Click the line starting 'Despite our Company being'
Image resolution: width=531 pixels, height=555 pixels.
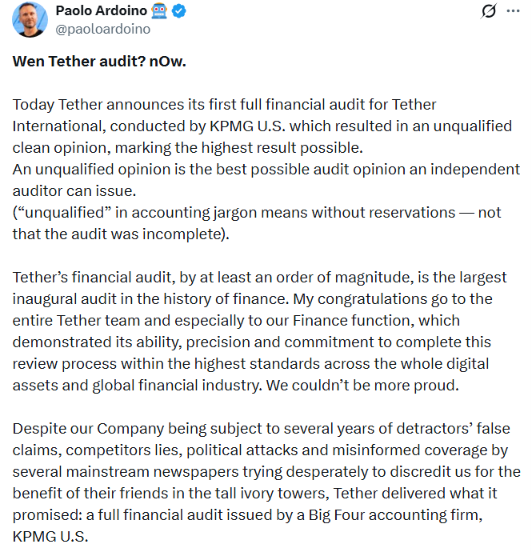(x=261, y=429)
